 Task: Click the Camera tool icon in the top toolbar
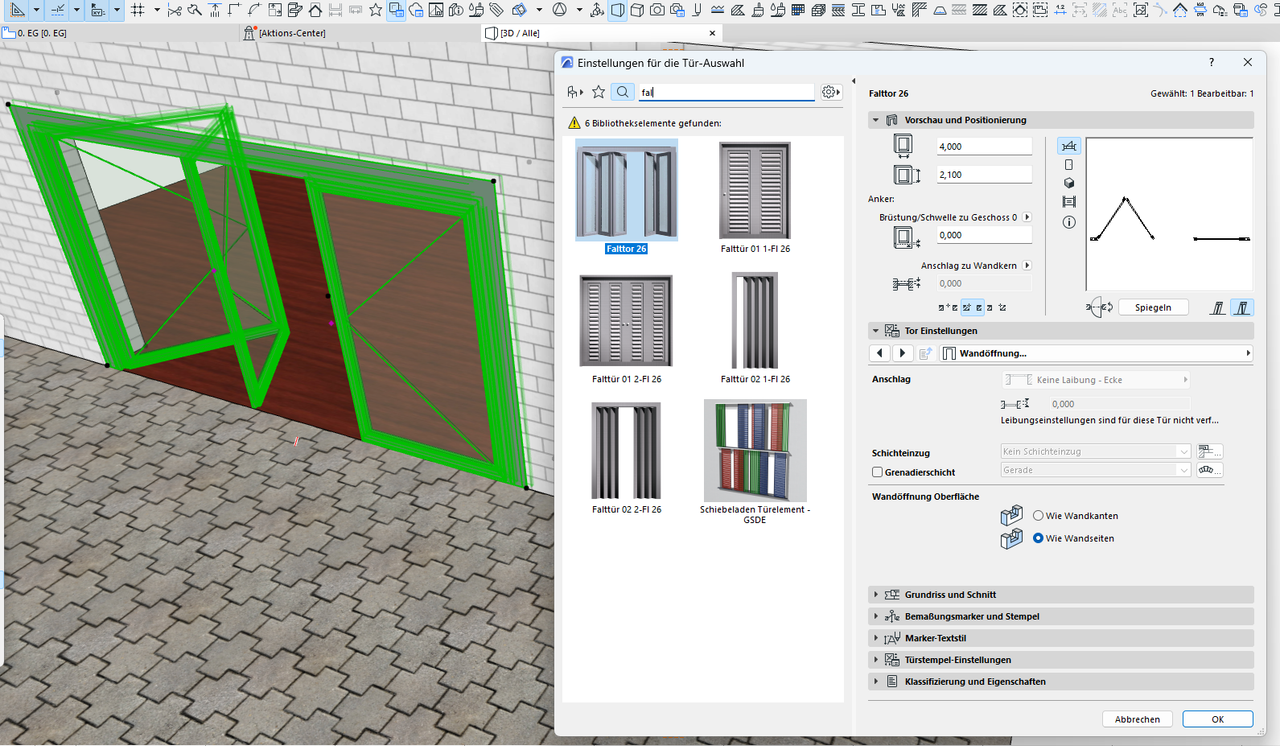tap(655, 10)
